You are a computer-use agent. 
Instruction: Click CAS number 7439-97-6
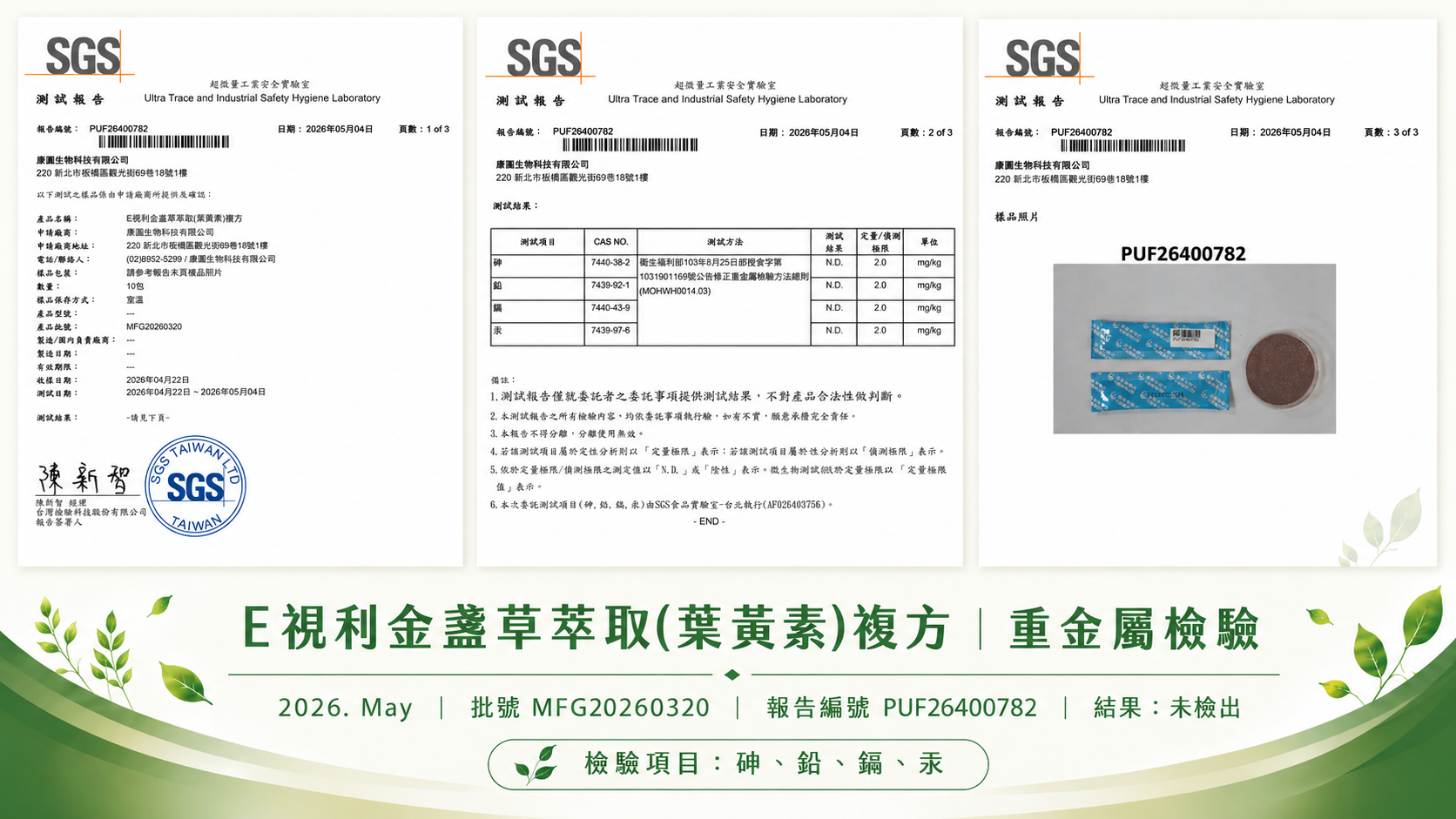coord(610,331)
